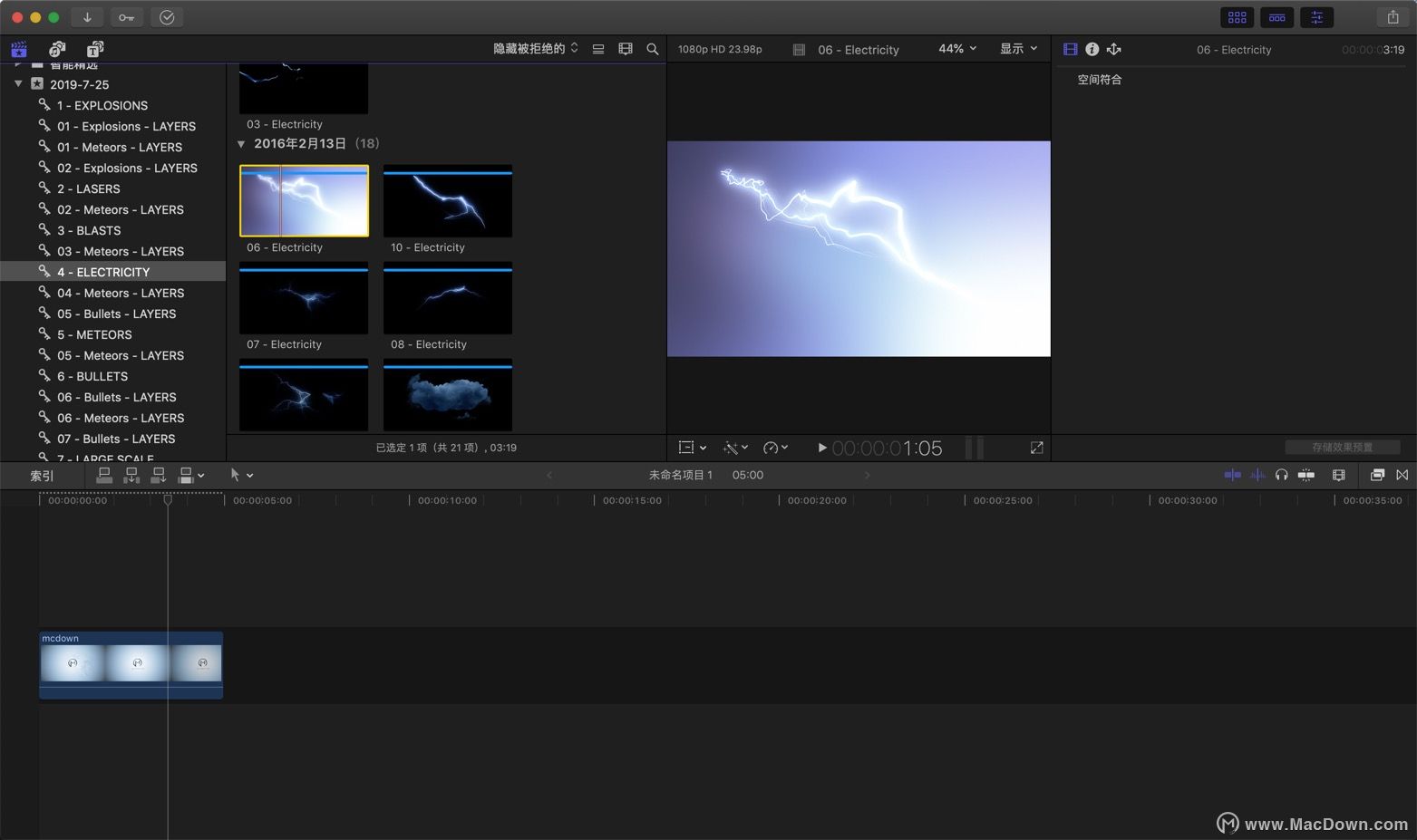Toggle audio skimming
1417x840 pixels.
(1257, 475)
